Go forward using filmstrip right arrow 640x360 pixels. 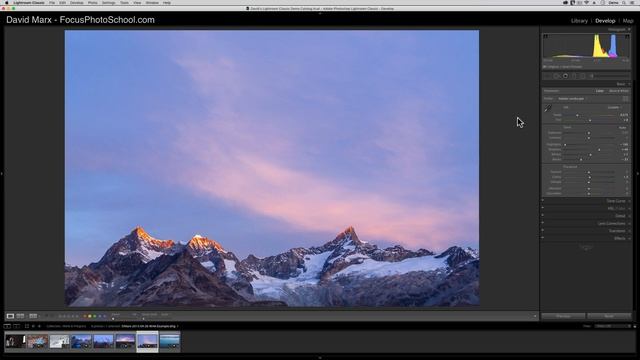click(x=40, y=326)
